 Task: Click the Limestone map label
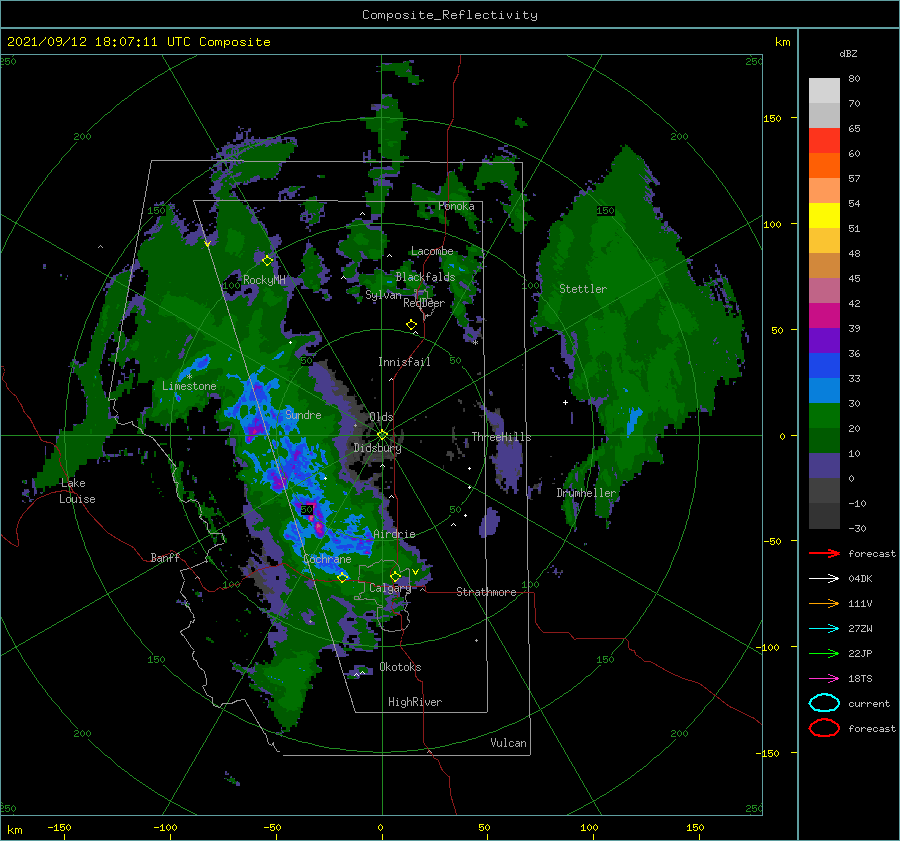click(x=189, y=386)
